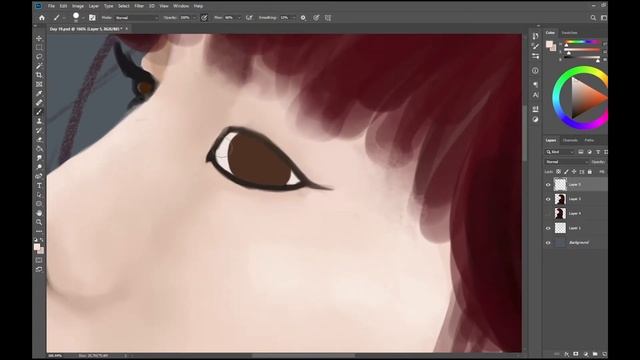
Task: Select the Shape tool
Action: coord(39,204)
